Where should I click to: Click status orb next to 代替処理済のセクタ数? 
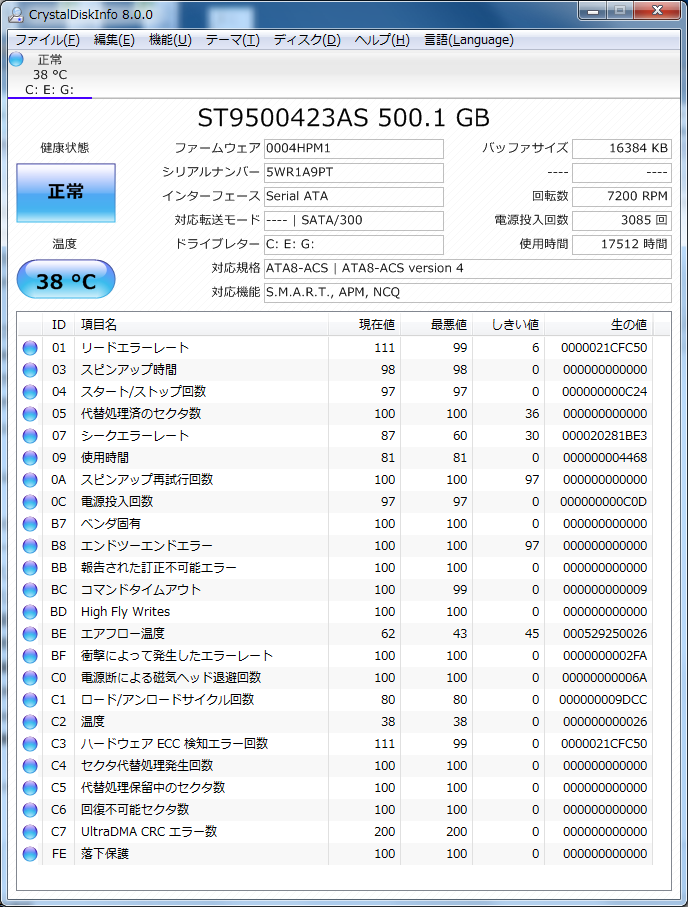tap(30, 414)
